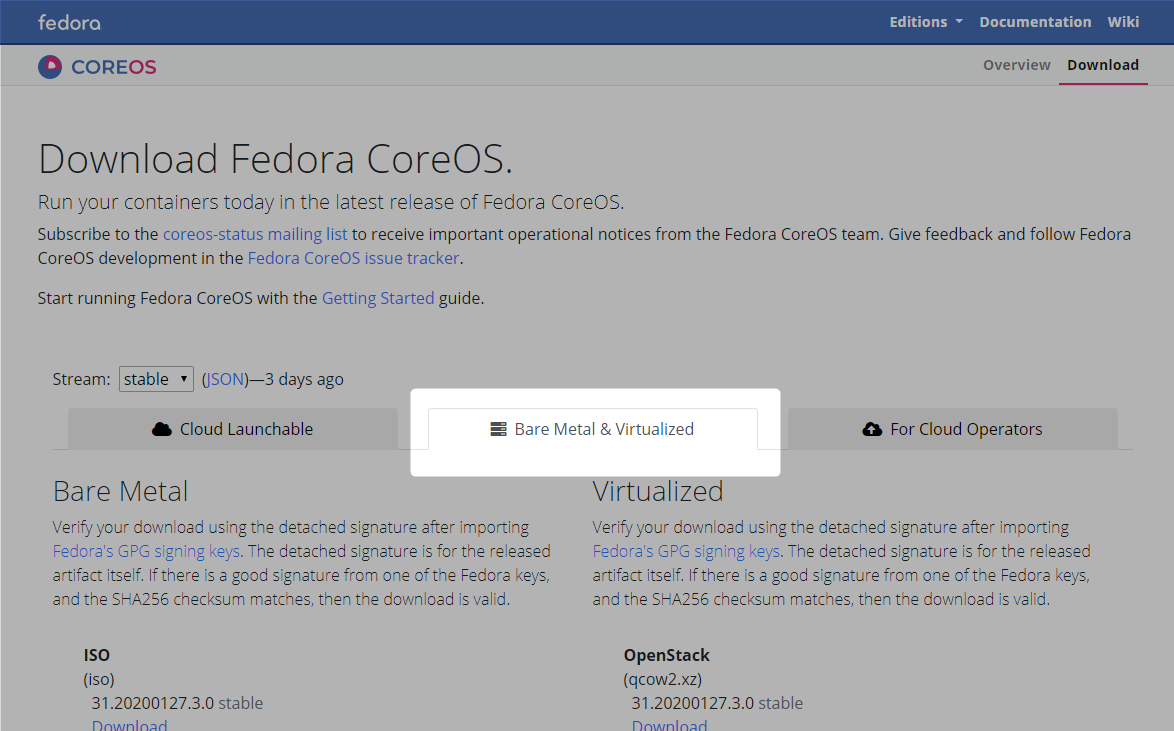The image size is (1174, 731).
Task: Open the JSON stream metadata link
Action: [224, 379]
